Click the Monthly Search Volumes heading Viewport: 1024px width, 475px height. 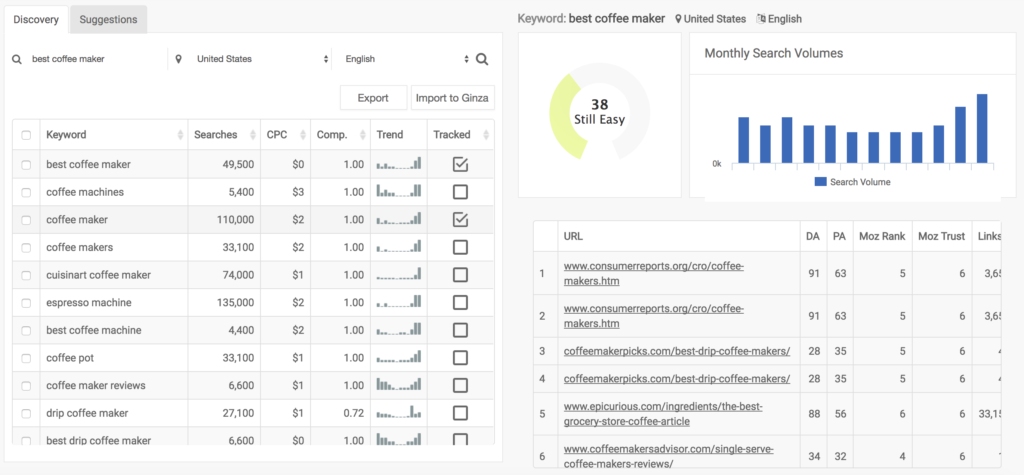click(x=774, y=53)
